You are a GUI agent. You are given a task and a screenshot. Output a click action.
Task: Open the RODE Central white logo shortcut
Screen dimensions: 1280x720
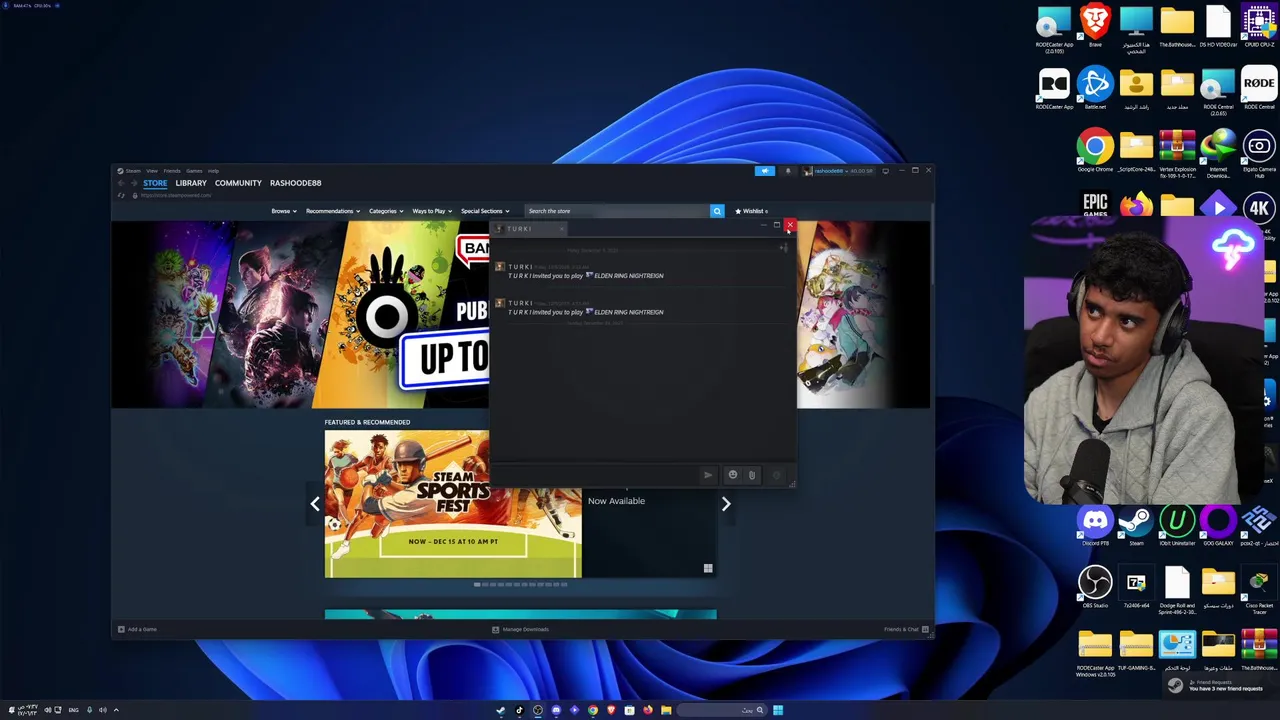1259,86
